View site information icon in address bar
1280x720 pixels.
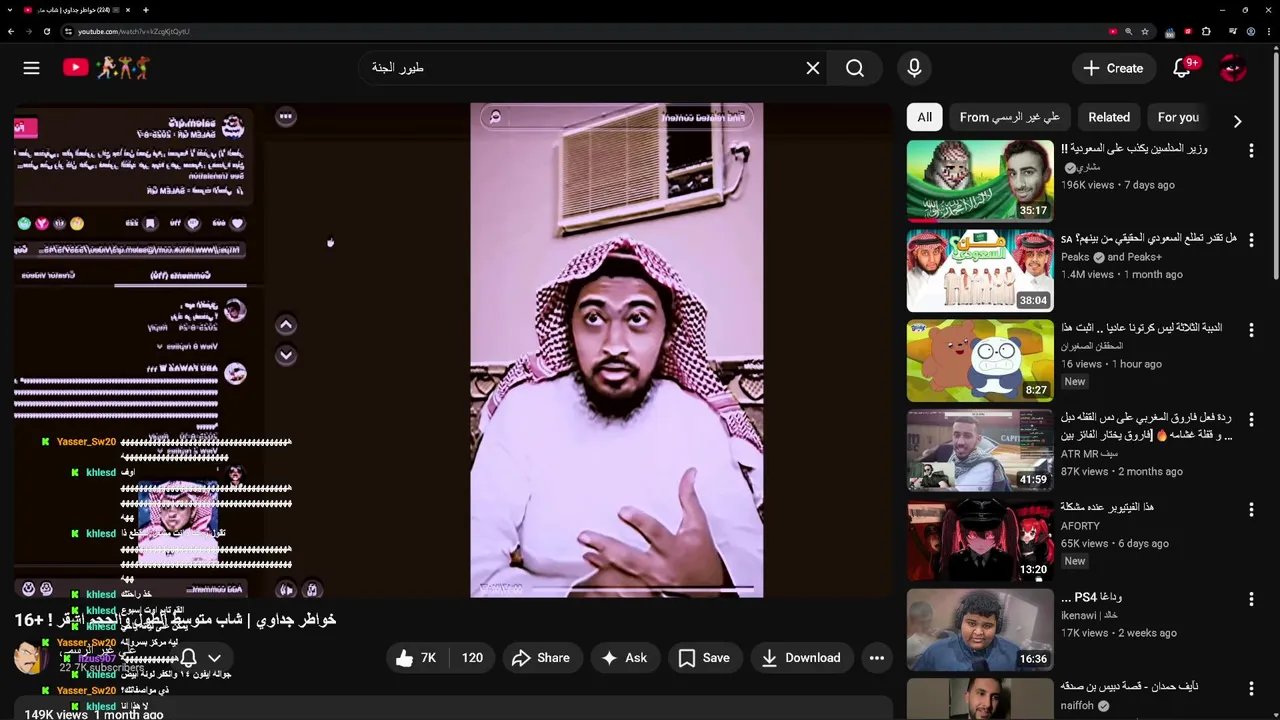[x=68, y=31]
